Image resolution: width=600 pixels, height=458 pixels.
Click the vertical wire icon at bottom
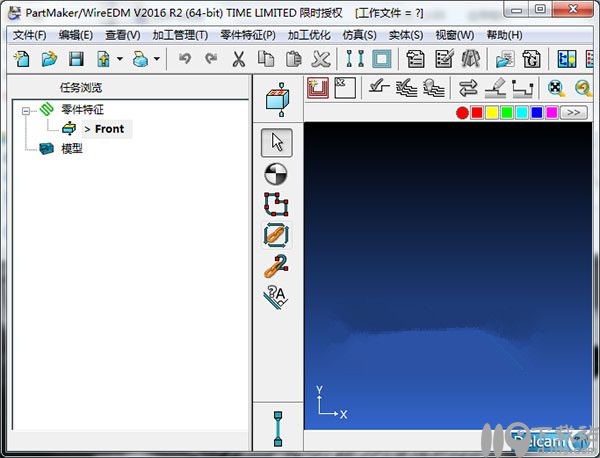(278, 429)
